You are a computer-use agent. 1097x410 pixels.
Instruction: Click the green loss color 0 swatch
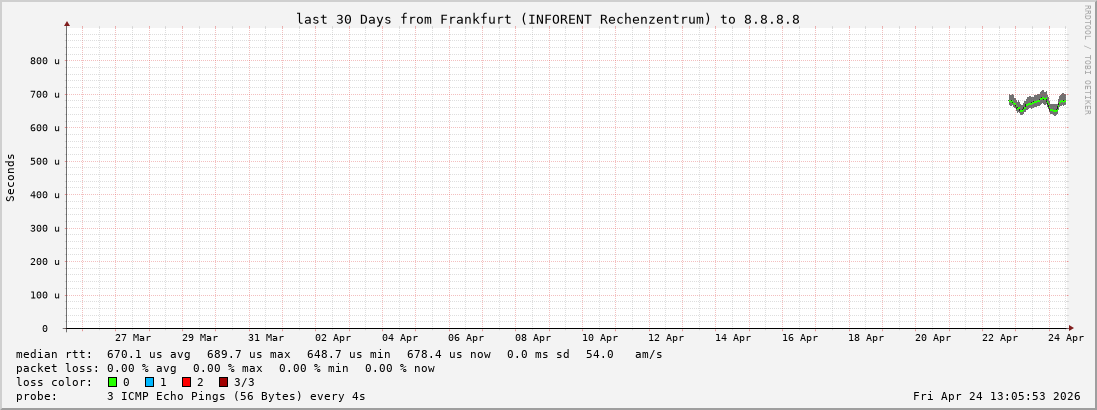click(x=112, y=382)
